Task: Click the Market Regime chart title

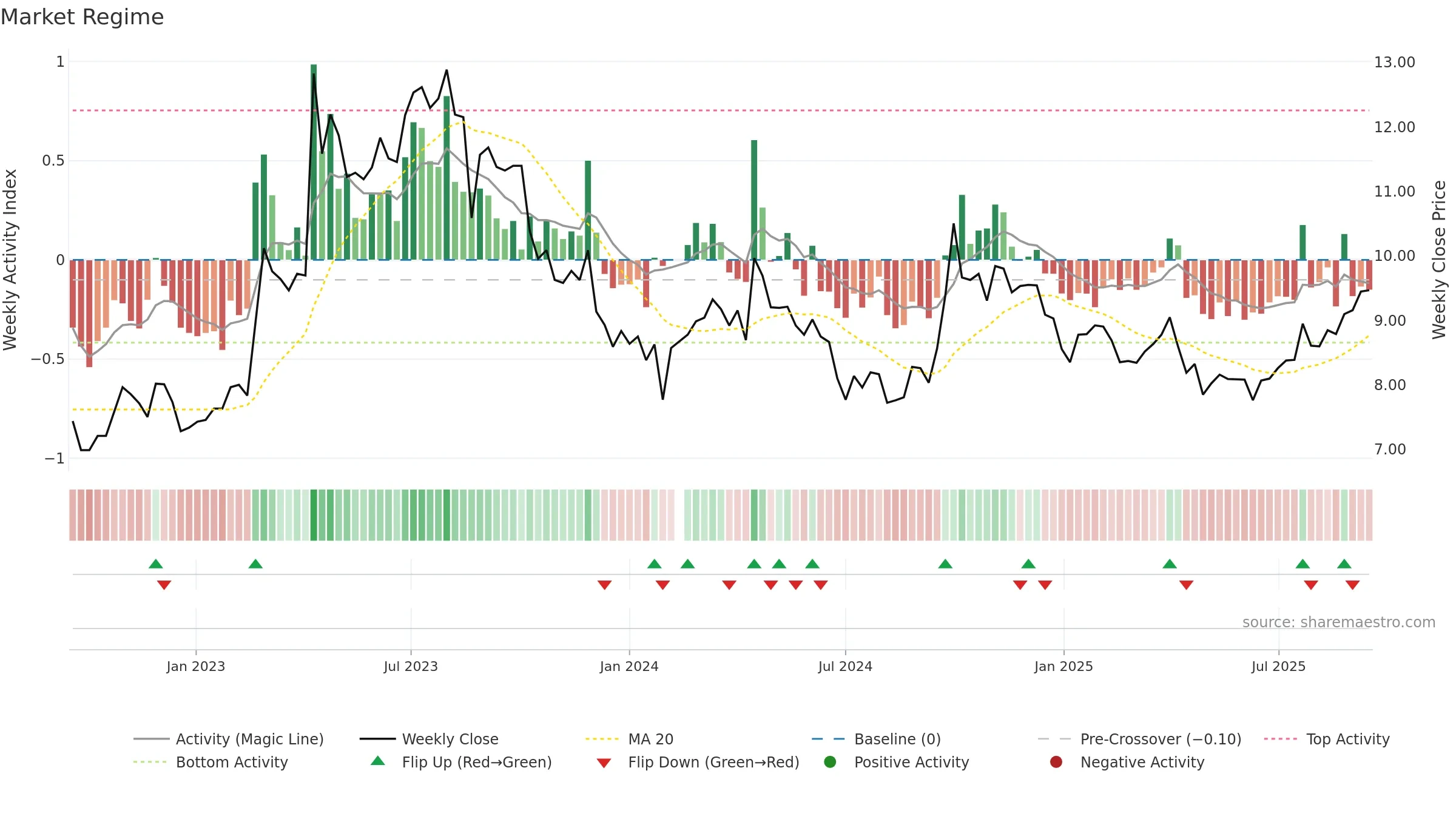Action: pyautogui.click(x=82, y=17)
